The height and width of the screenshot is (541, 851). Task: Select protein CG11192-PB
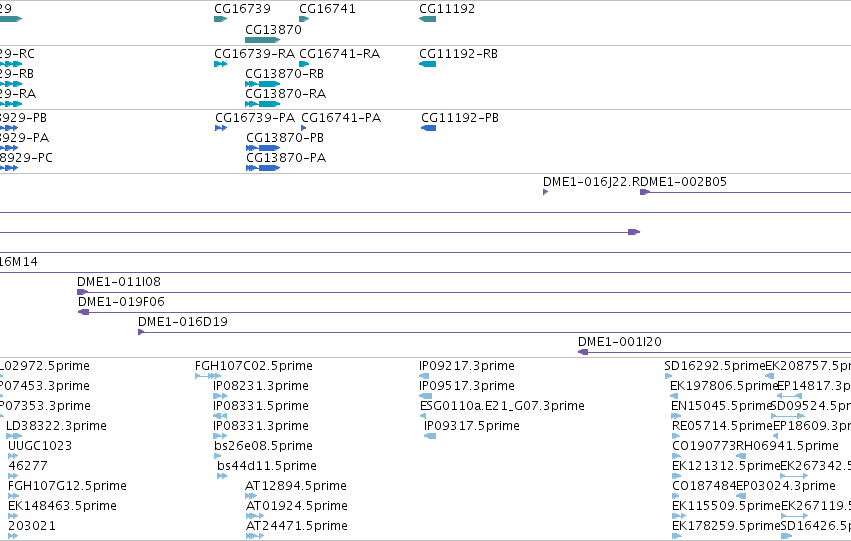click(460, 118)
